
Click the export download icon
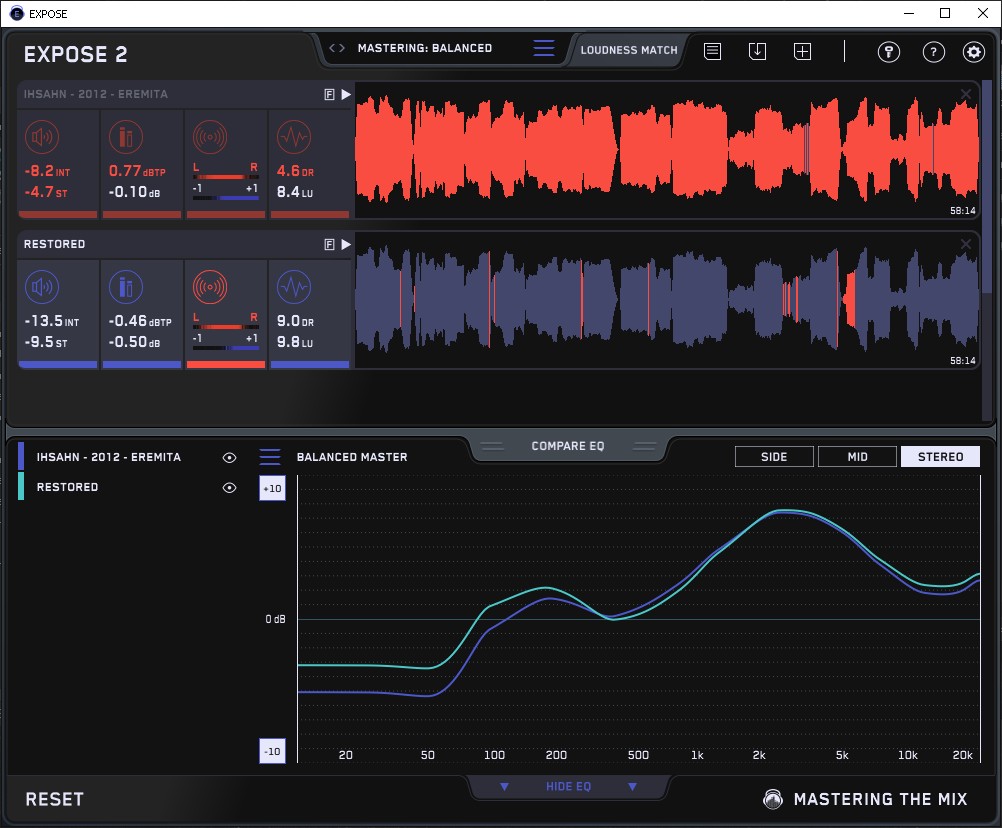click(x=757, y=51)
